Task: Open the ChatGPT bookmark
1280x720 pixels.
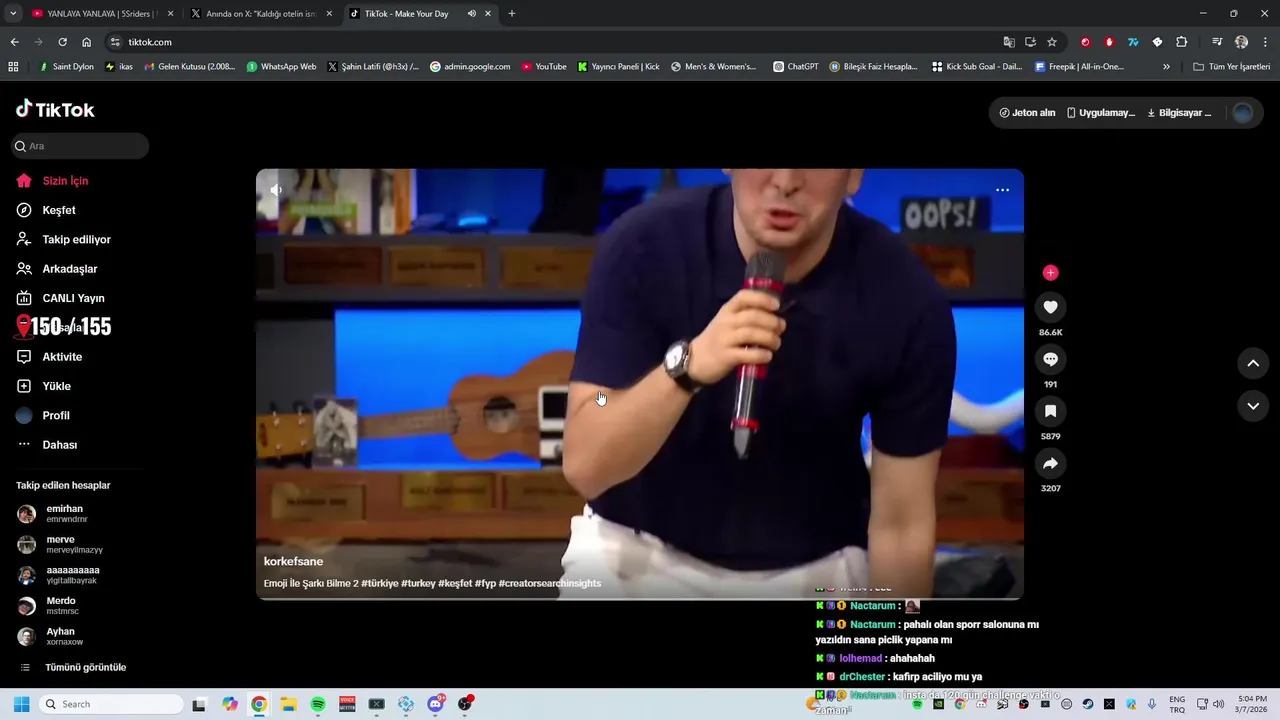Action: point(796,67)
